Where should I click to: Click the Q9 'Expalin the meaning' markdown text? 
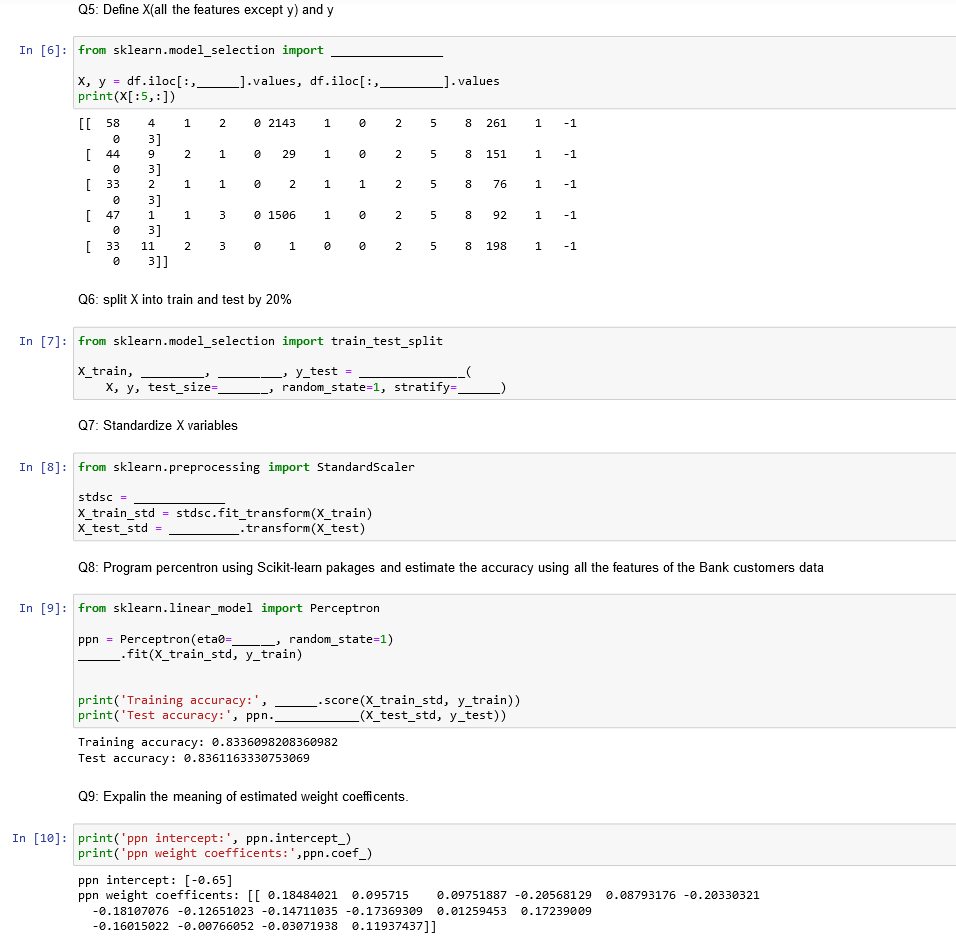tap(243, 797)
